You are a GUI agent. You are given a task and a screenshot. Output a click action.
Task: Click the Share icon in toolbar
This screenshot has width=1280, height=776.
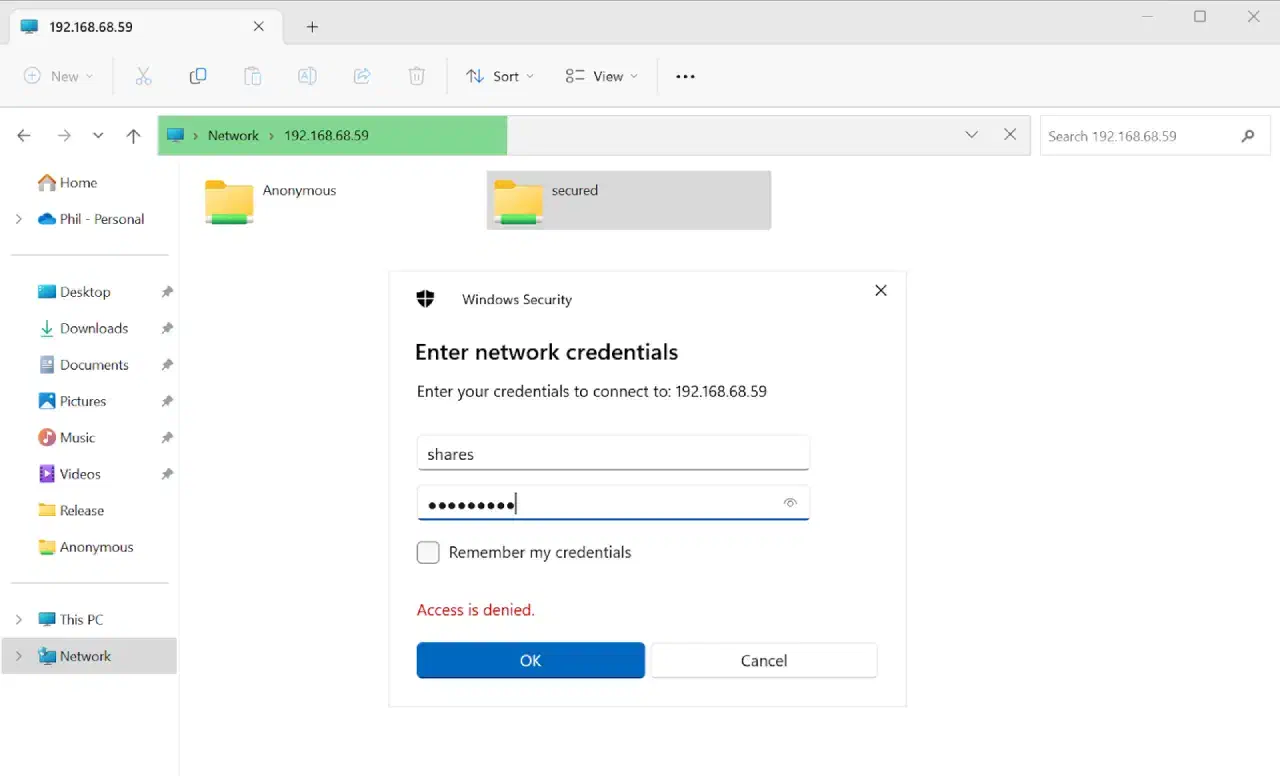(362, 76)
